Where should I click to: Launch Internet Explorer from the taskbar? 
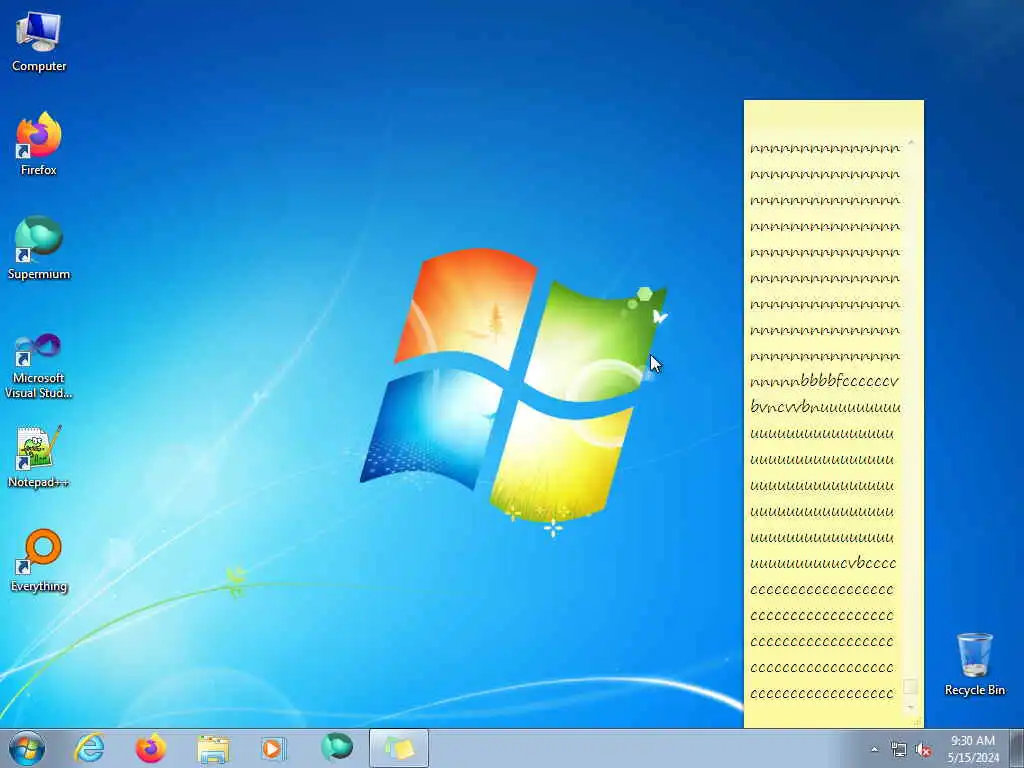click(x=89, y=748)
